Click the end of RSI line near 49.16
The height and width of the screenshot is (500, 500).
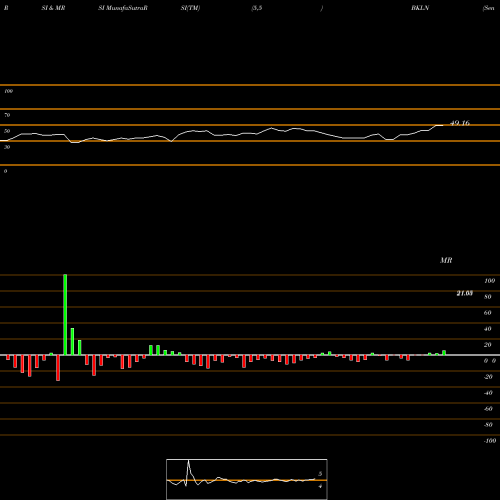pyautogui.click(x=442, y=125)
